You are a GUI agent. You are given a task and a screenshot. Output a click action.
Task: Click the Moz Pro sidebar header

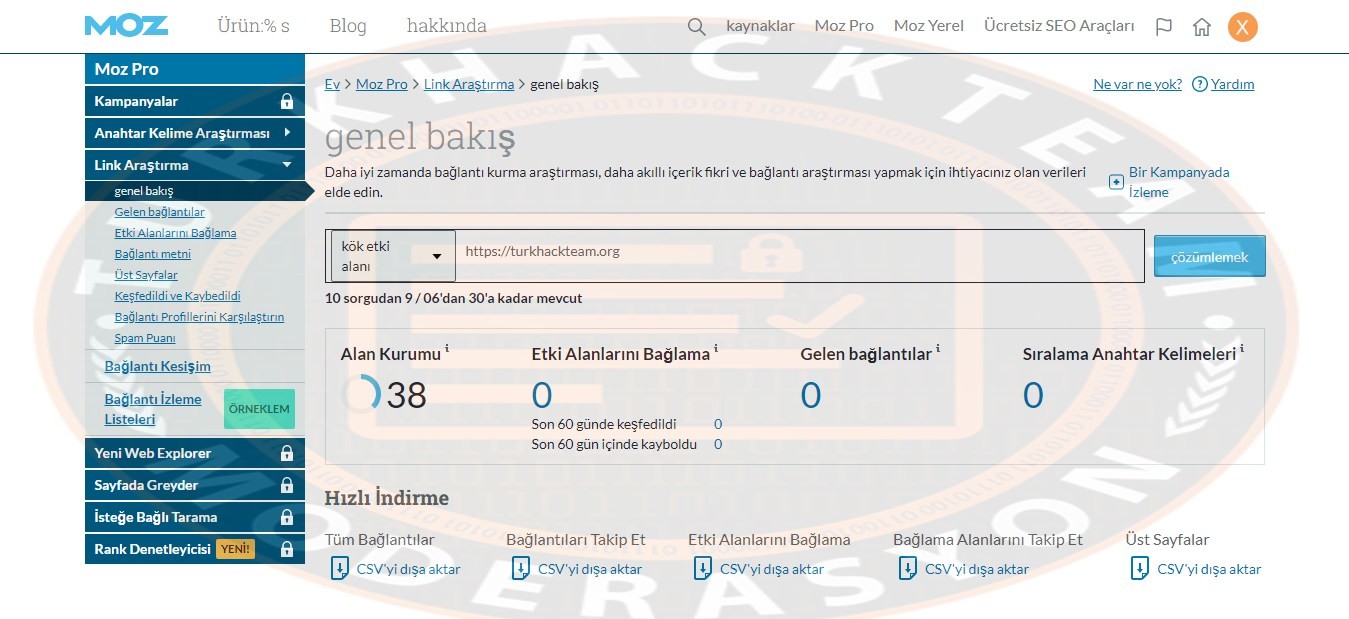(195, 69)
